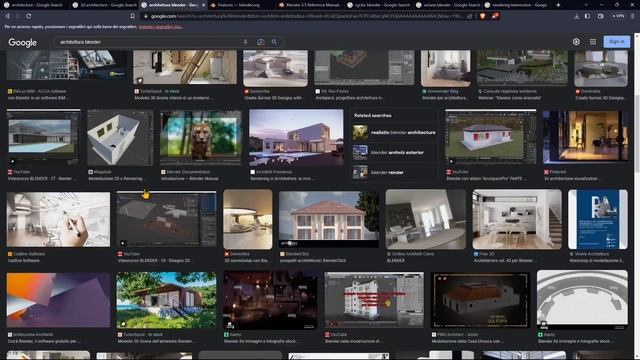640x360 pixels.
Task: Select related search blender archviz exterior
Action: (x=394, y=153)
